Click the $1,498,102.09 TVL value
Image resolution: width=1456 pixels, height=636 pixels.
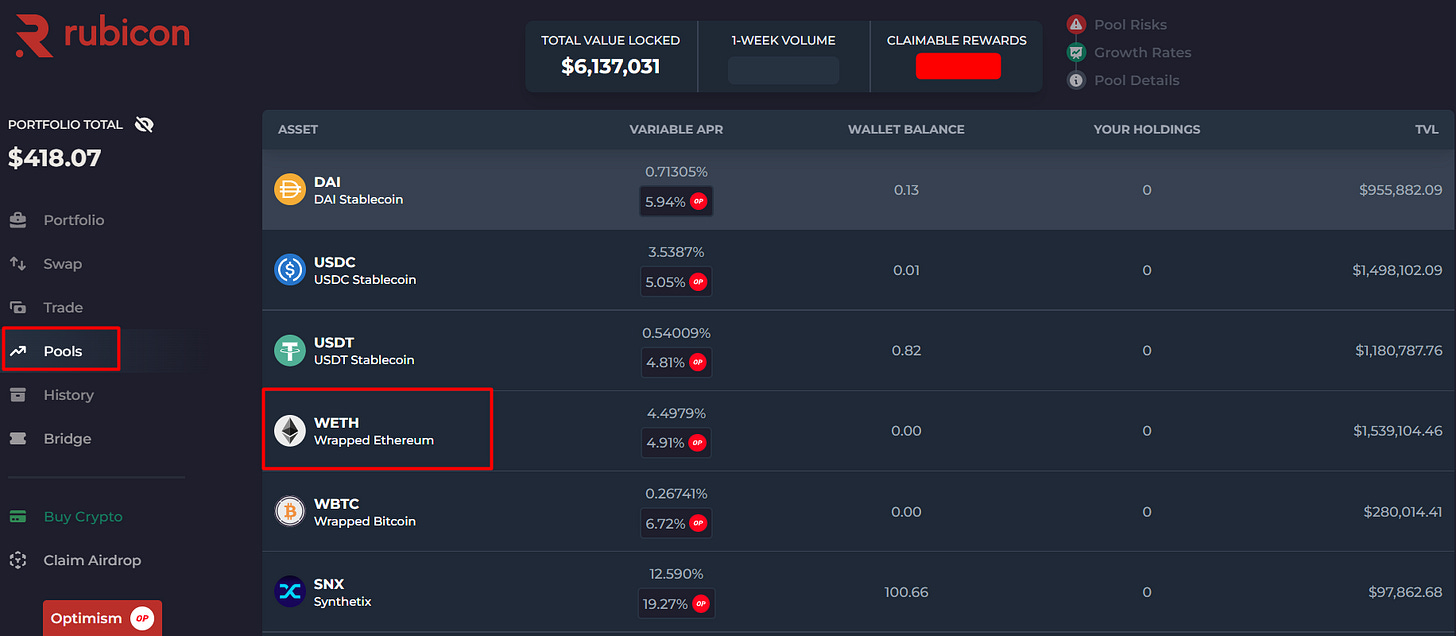click(1397, 270)
